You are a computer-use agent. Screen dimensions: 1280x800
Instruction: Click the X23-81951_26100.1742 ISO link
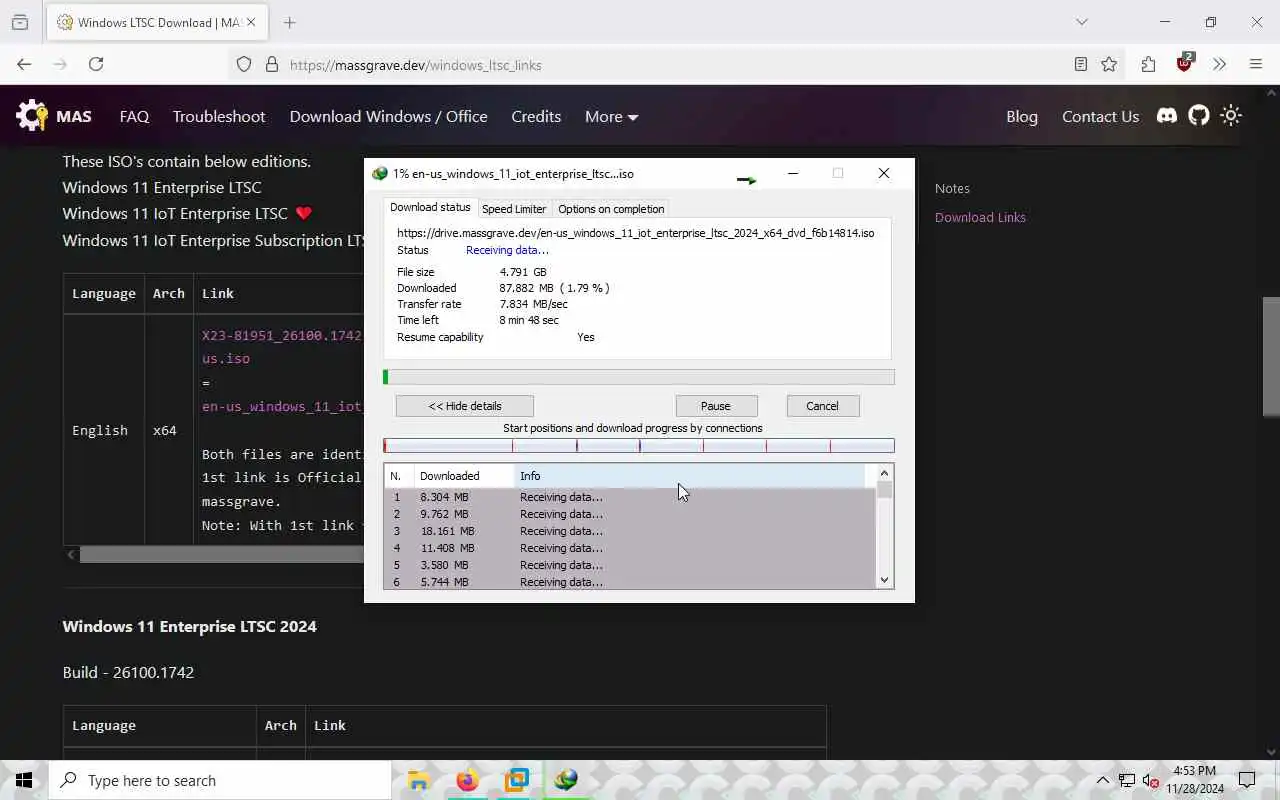coord(282,346)
